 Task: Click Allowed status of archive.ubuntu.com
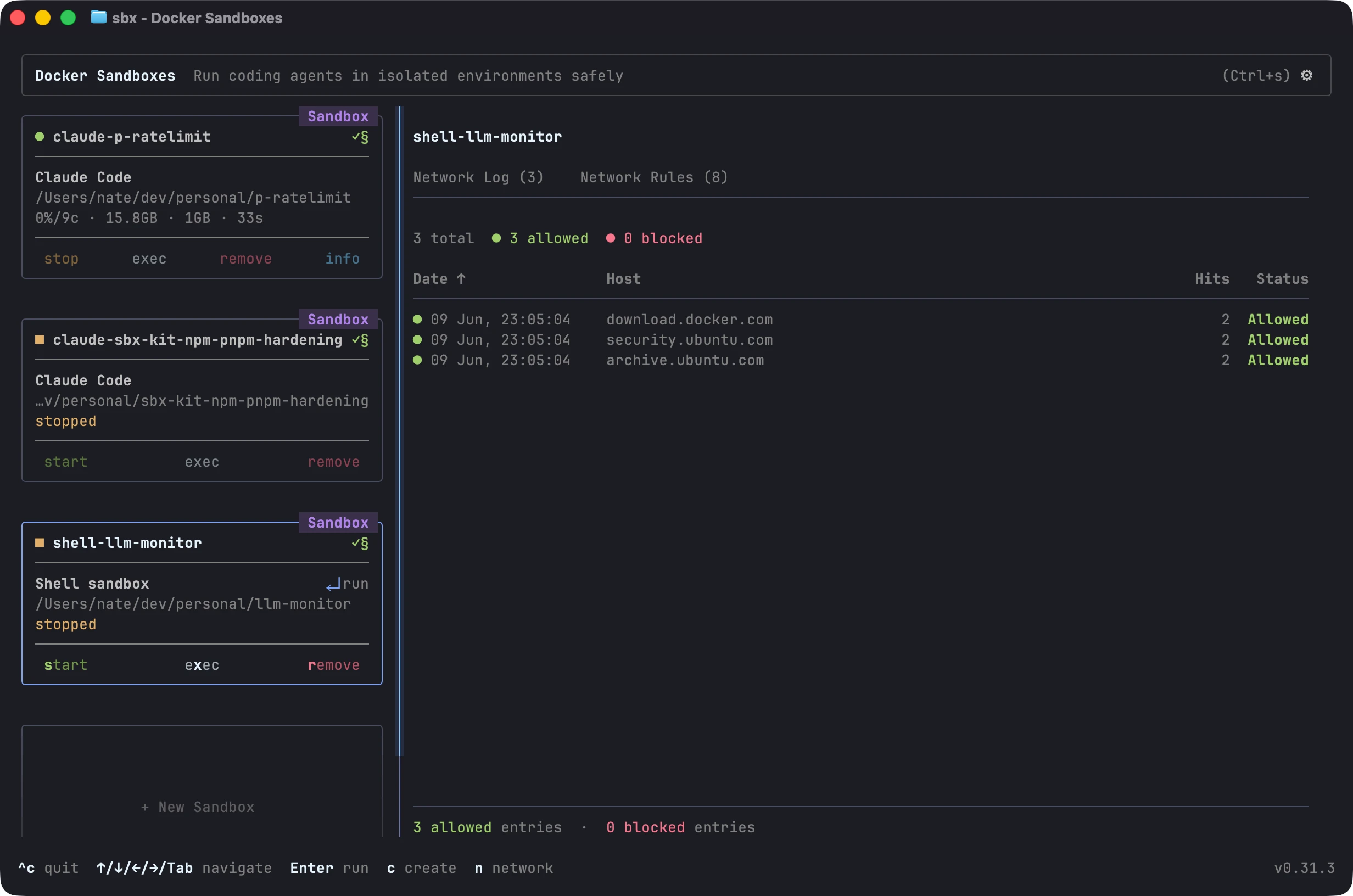[x=1278, y=360]
